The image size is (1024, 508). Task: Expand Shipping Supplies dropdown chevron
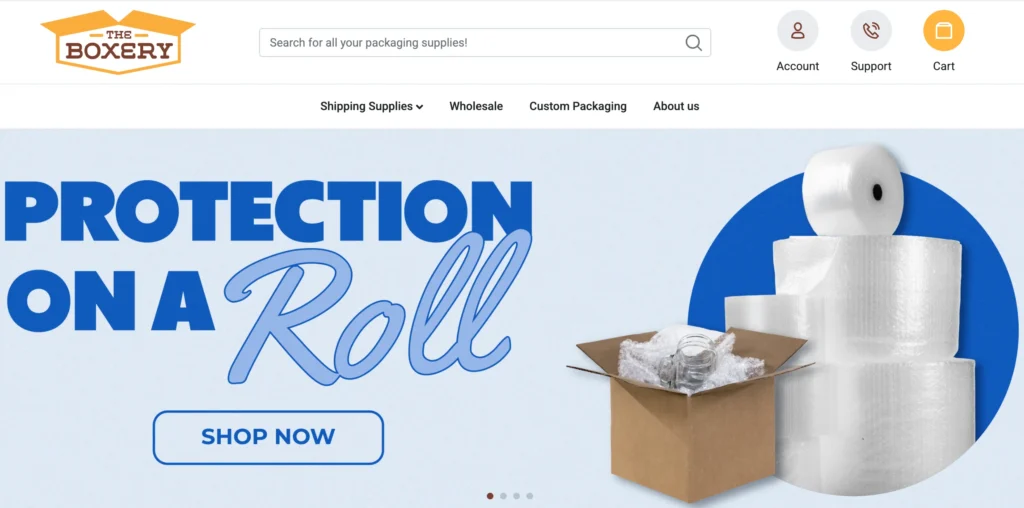coord(419,107)
